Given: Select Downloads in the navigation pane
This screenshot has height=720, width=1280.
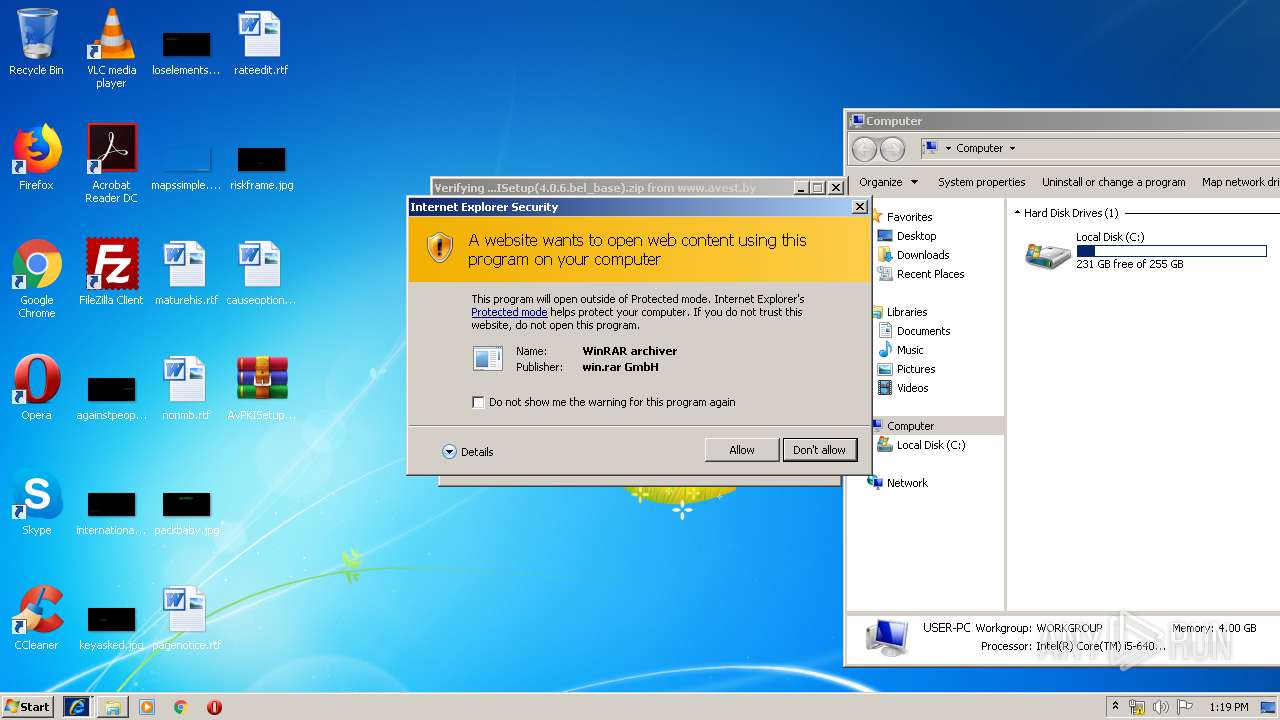Looking at the screenshot, I should [923, 255].
